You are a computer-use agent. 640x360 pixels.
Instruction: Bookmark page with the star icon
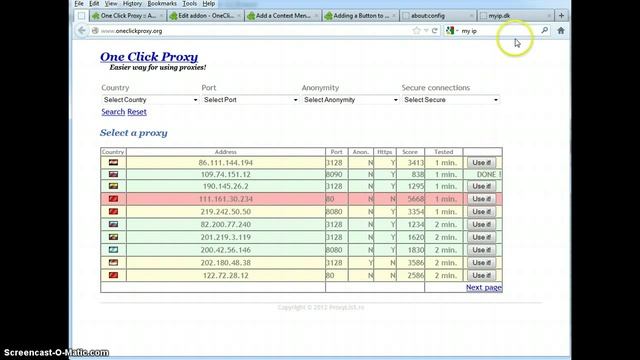point(416,31)
